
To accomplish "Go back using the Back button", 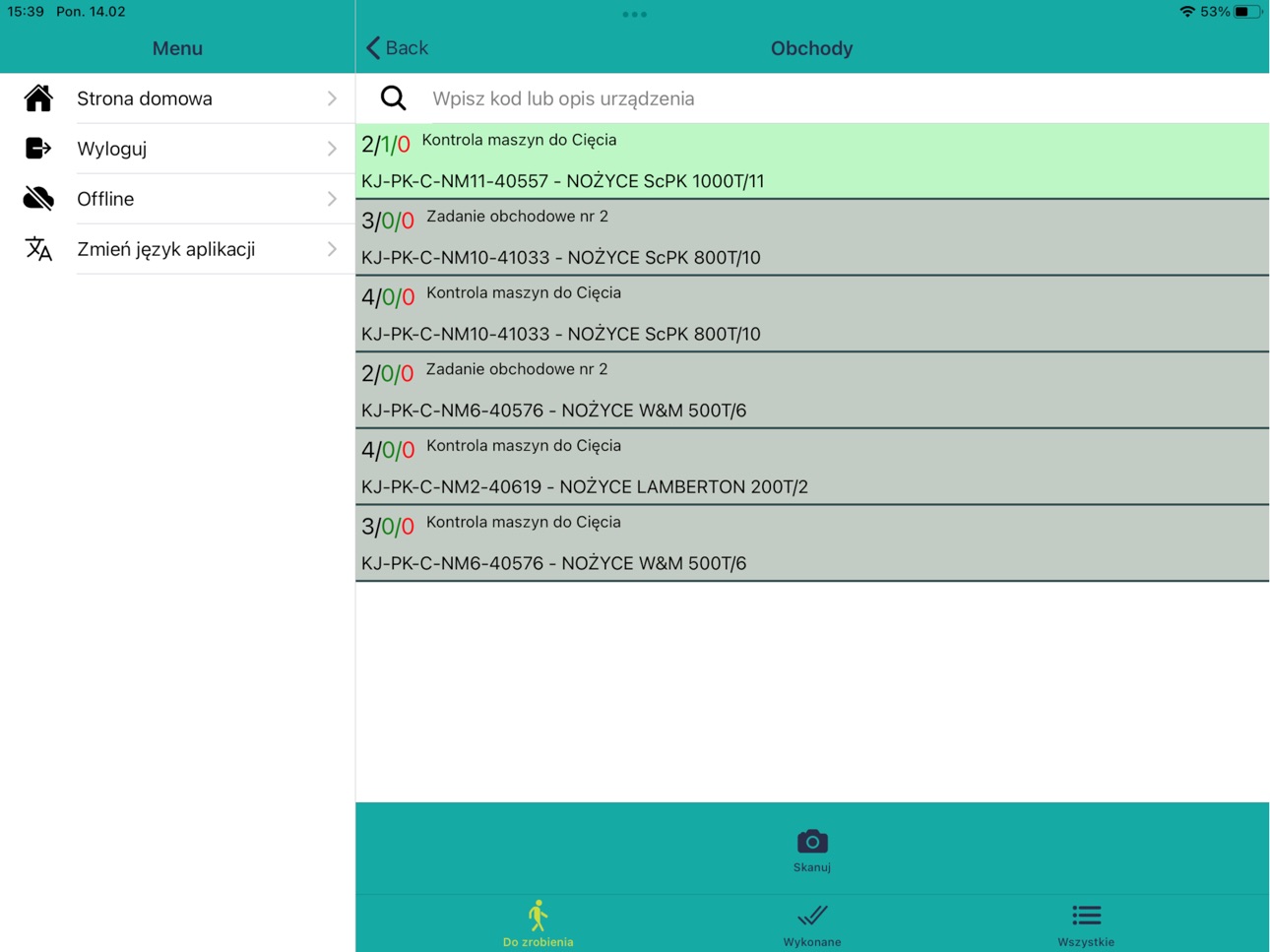I will coord(397,47).
